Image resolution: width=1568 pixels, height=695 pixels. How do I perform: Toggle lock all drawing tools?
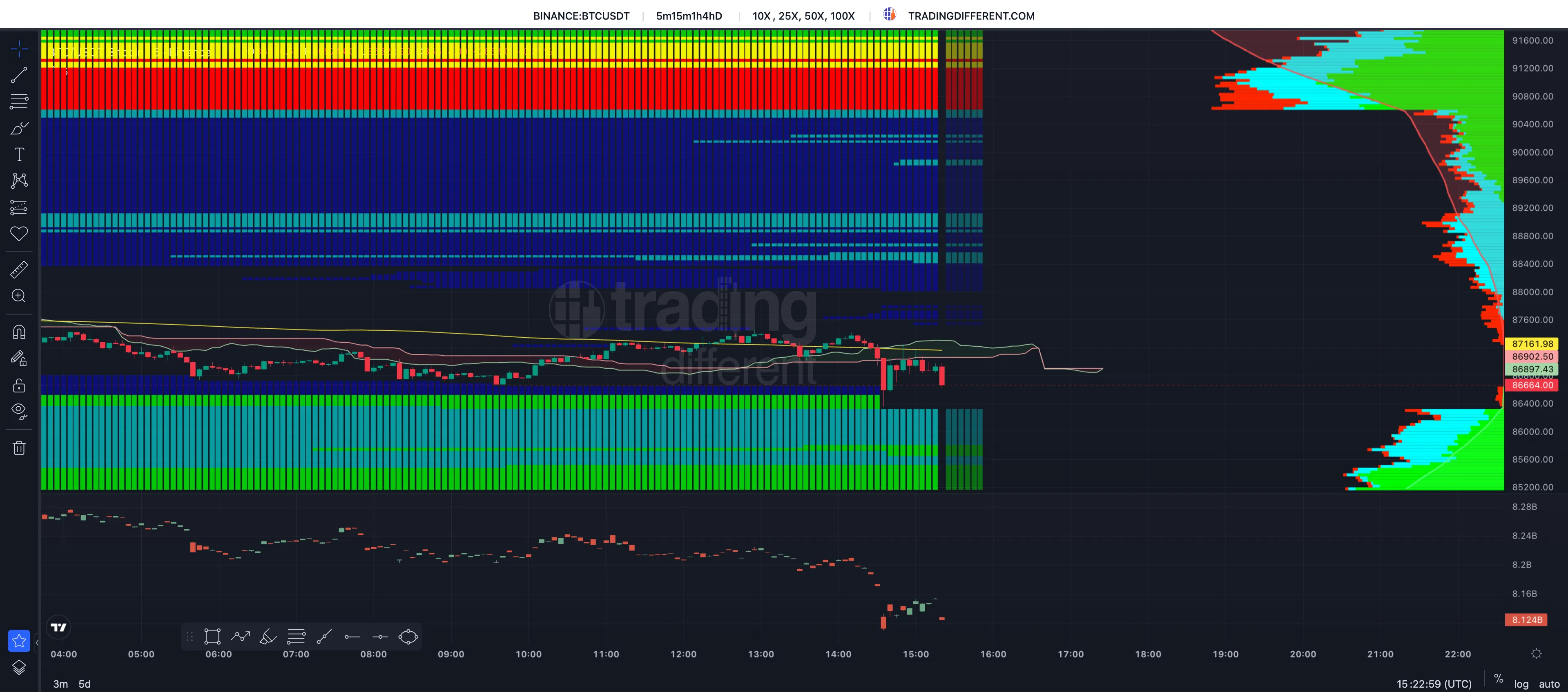19,385
